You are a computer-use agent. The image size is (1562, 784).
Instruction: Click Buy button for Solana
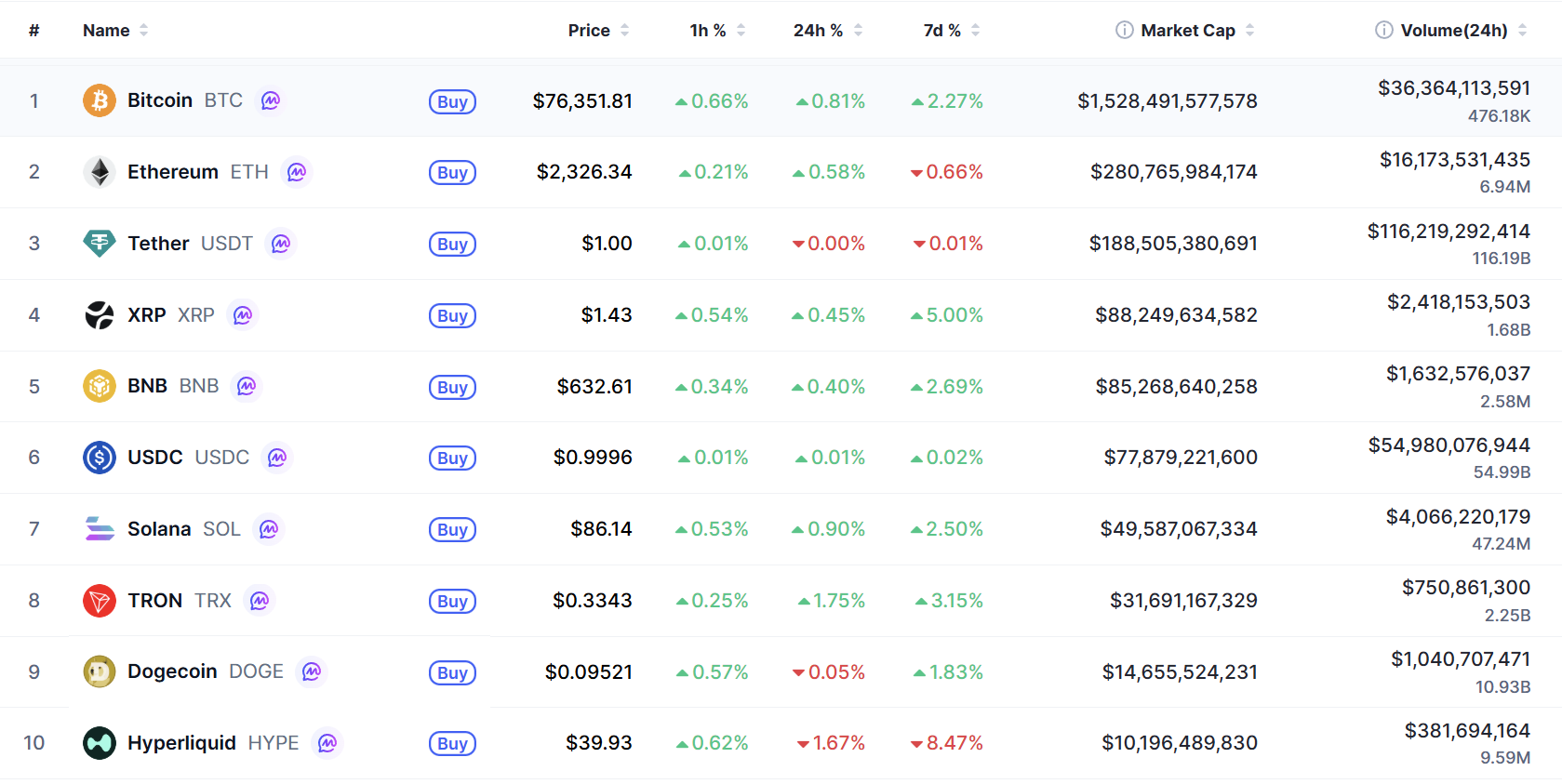tap(452, 529)
